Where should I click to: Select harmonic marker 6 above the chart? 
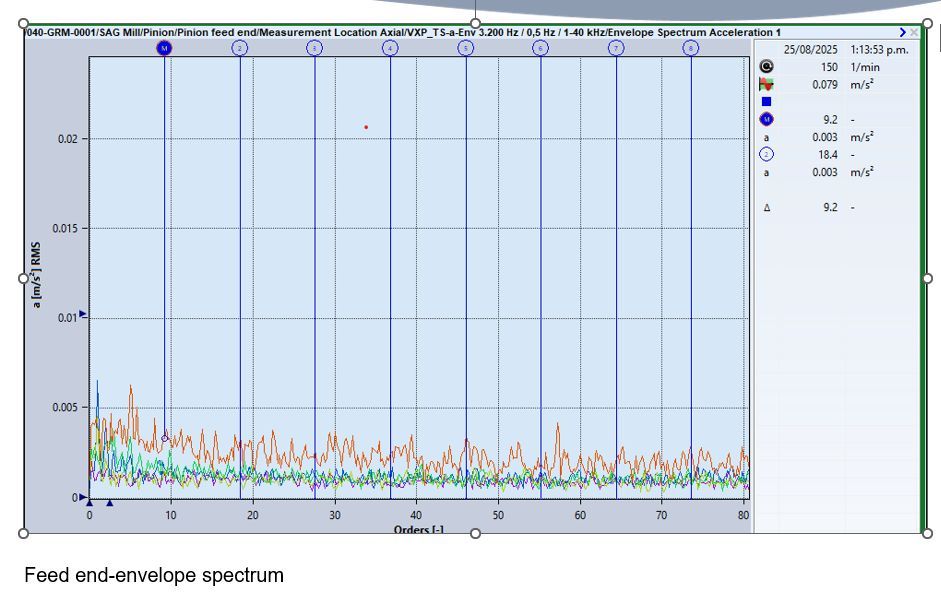(x=540, y=48)
